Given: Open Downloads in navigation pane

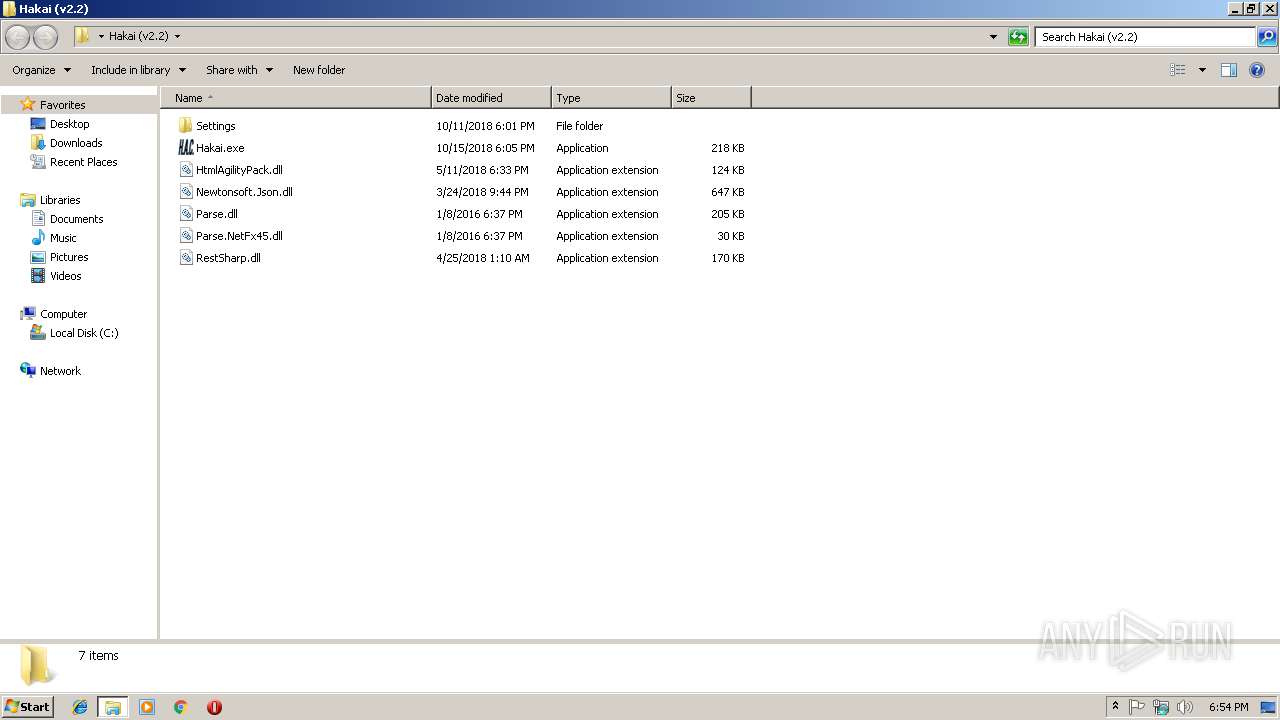Looking at the screenshot, I should pyautogui.click(x=76, y=143).
